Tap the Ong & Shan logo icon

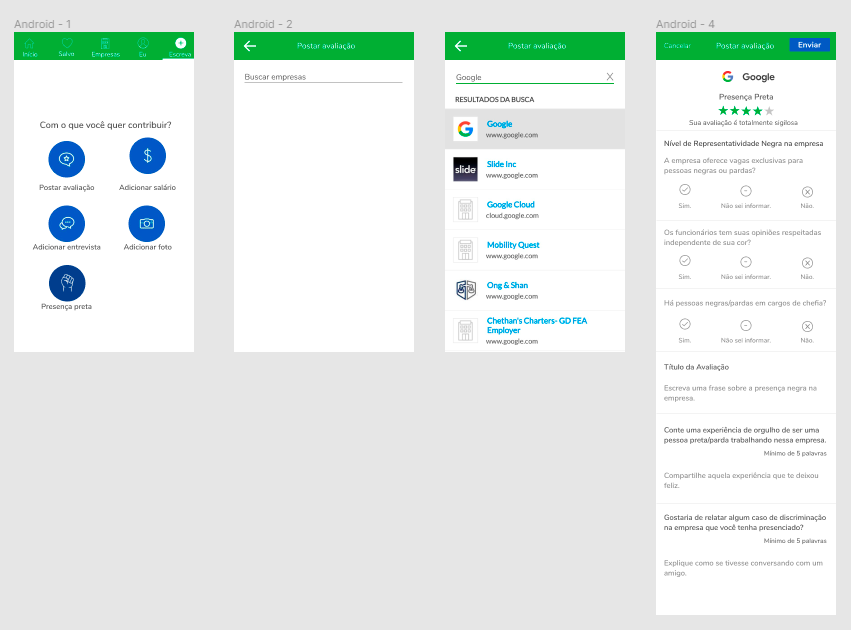point(465,290)
